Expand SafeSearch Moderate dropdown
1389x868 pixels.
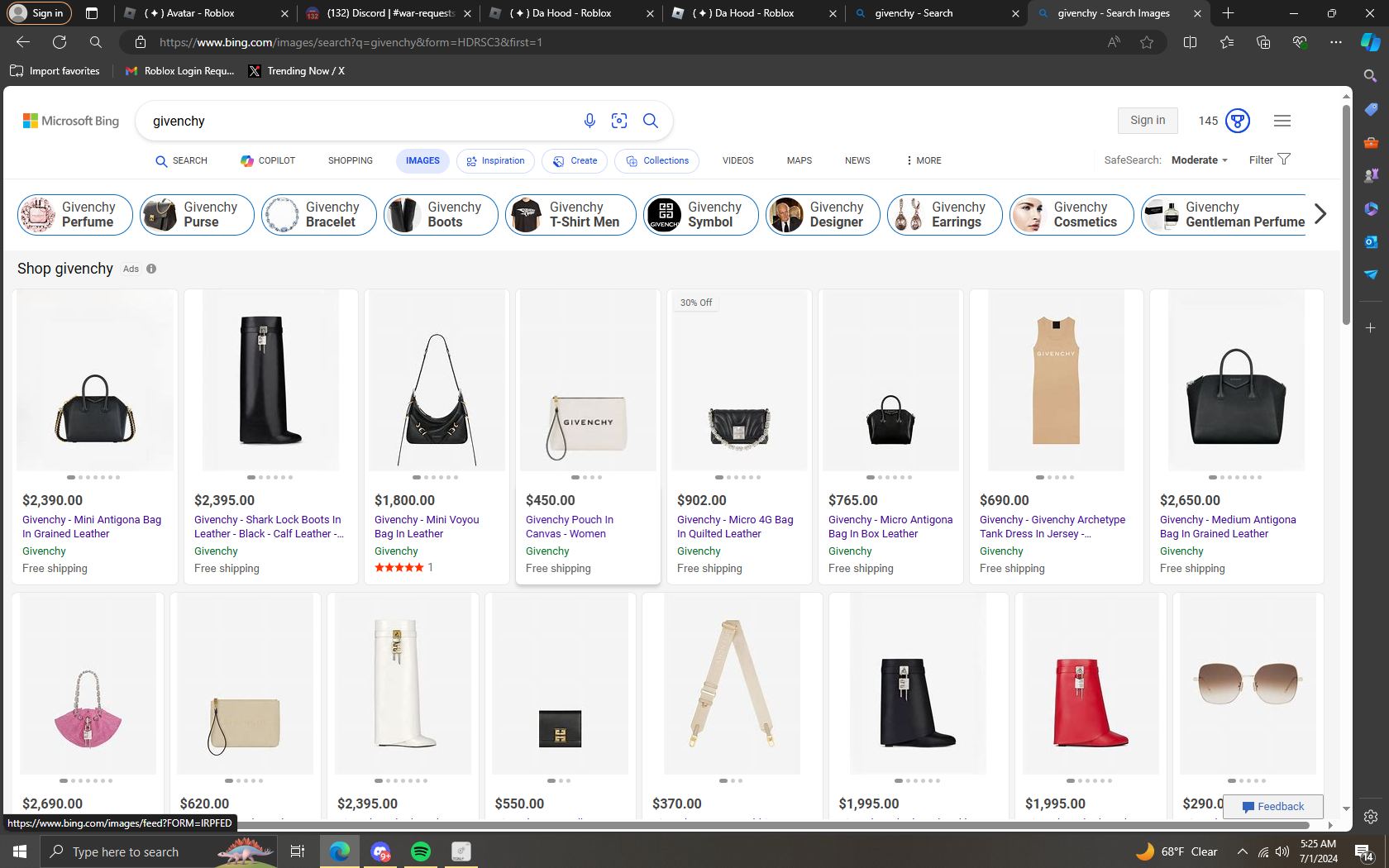[1200, 160]
